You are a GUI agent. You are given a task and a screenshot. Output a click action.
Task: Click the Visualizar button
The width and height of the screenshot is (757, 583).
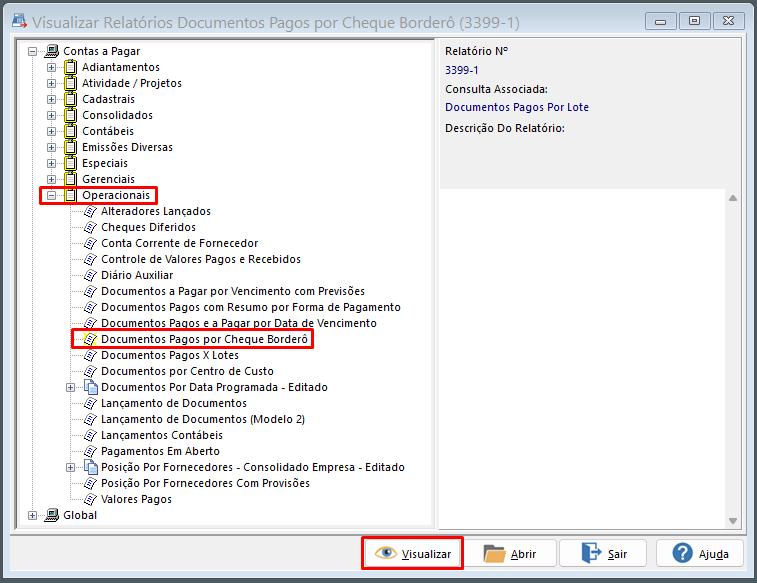pyautogui.click(x=413, y=553)
